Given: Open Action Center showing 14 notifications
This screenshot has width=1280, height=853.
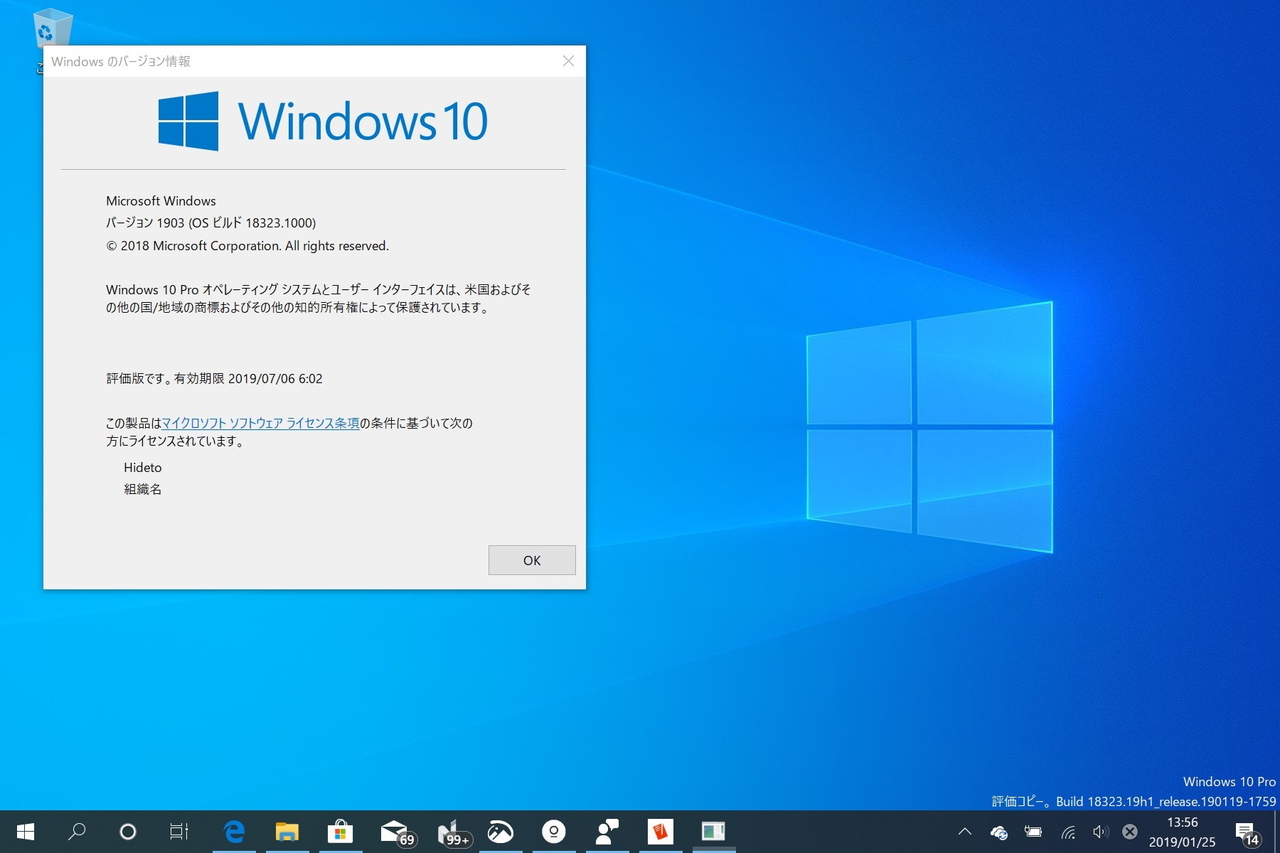Looking at the screenshot, I should coord(1249,831).
